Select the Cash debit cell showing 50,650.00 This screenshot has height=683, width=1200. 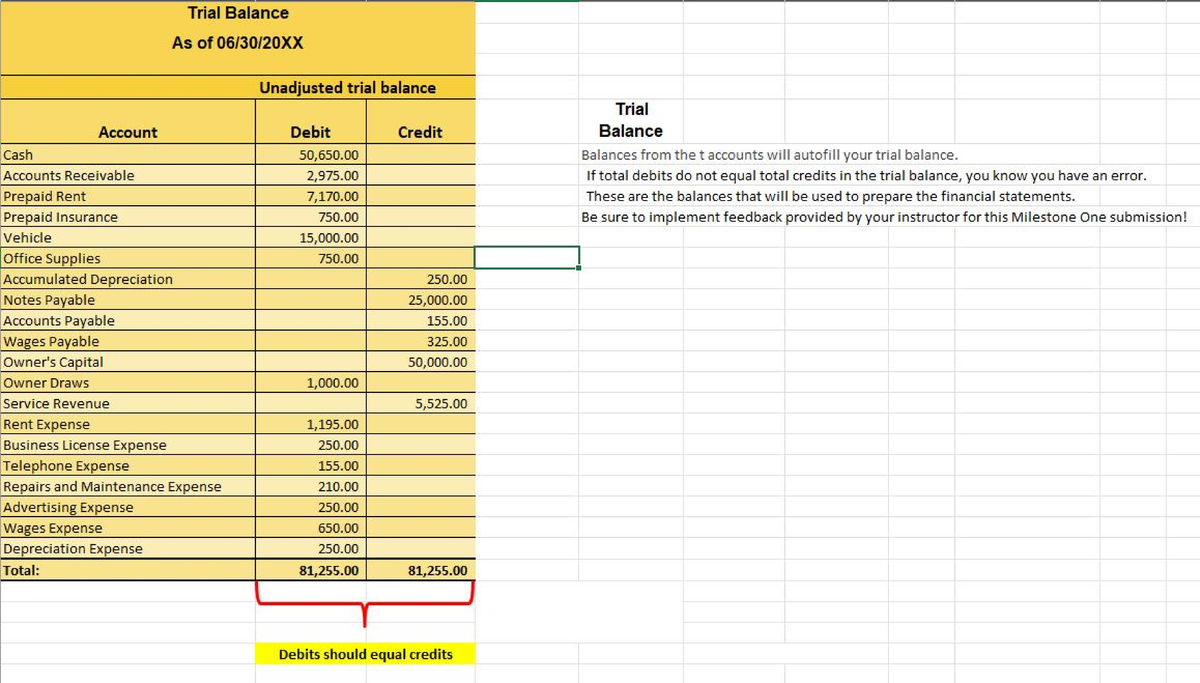(x=329, y=155)
